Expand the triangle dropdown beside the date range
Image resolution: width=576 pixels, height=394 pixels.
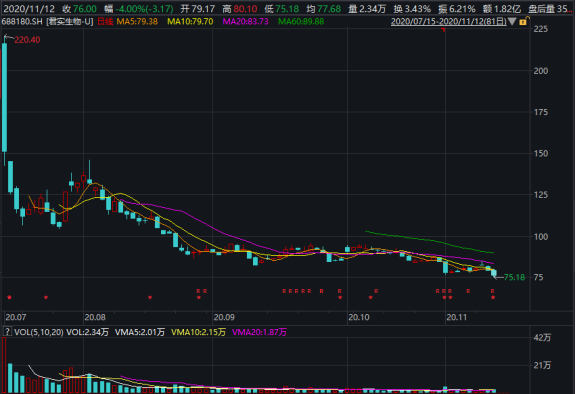coord(512,21)
